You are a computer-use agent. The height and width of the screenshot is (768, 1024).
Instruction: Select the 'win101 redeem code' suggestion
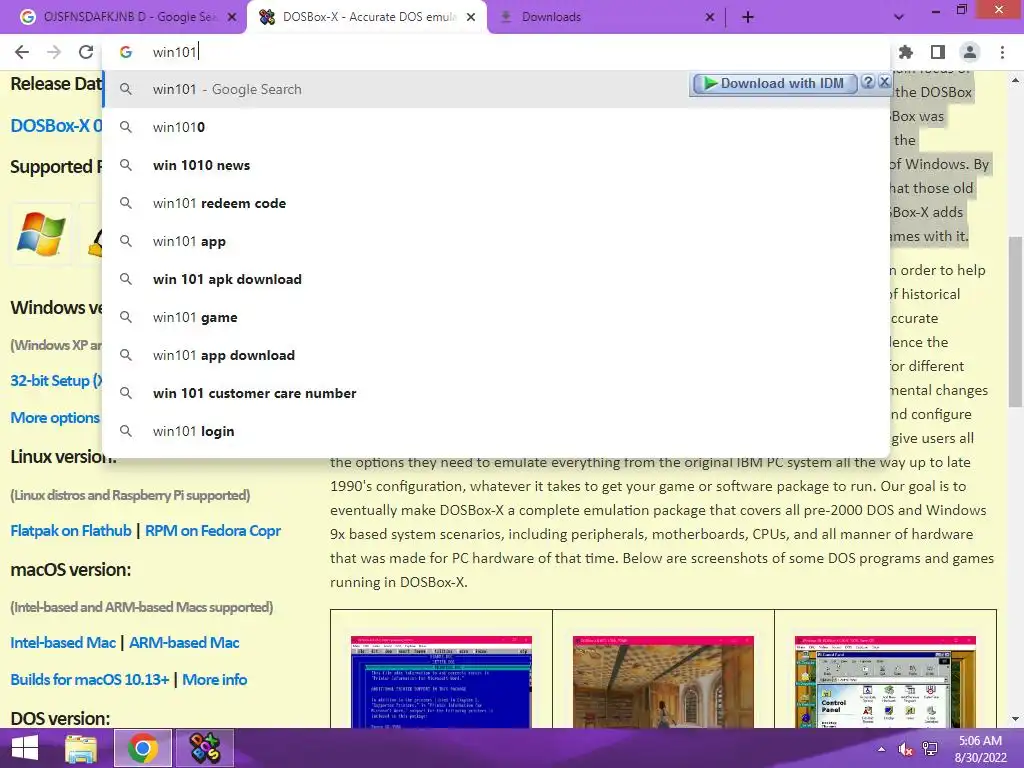click(x=496, y=203)
